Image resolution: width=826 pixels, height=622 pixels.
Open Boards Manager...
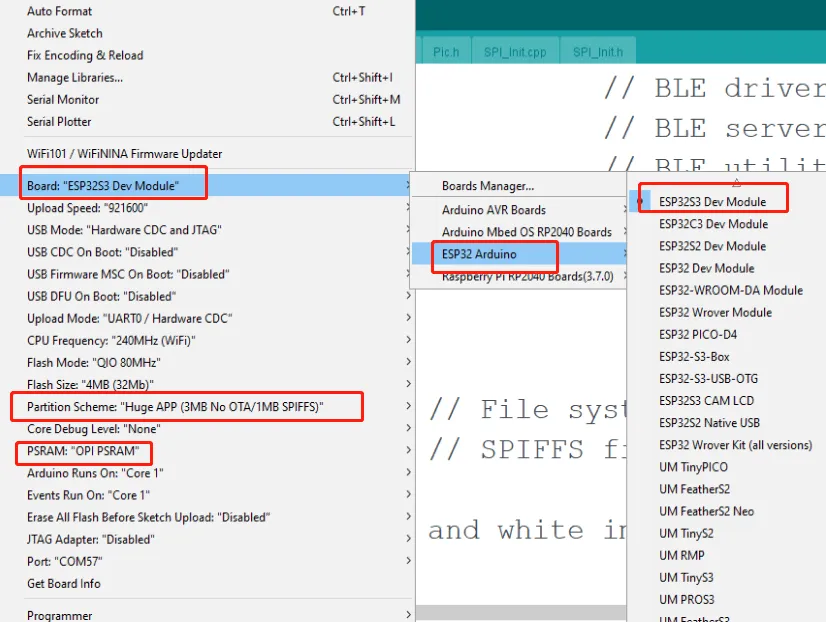[x=488, y=186]
